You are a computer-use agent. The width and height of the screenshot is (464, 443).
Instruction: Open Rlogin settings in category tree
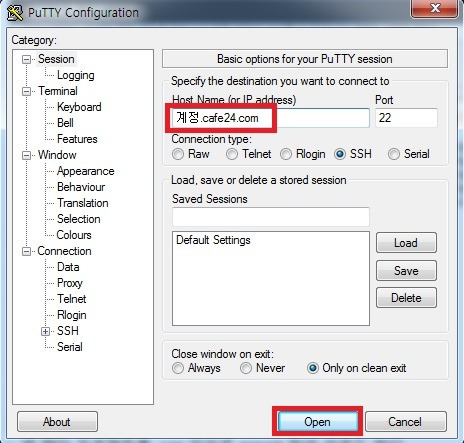point(72,315)
